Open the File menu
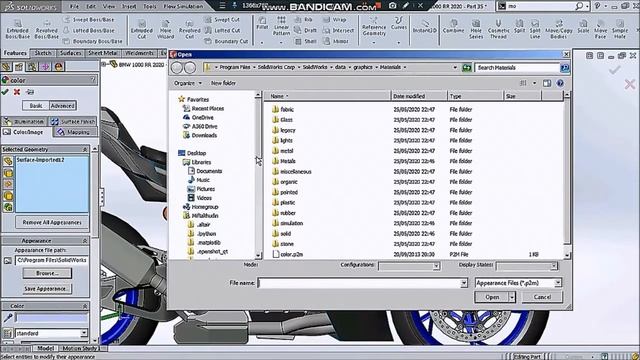The width and height of the screenshot is (640, 360). pyautogui.click(x=74, y=7)
